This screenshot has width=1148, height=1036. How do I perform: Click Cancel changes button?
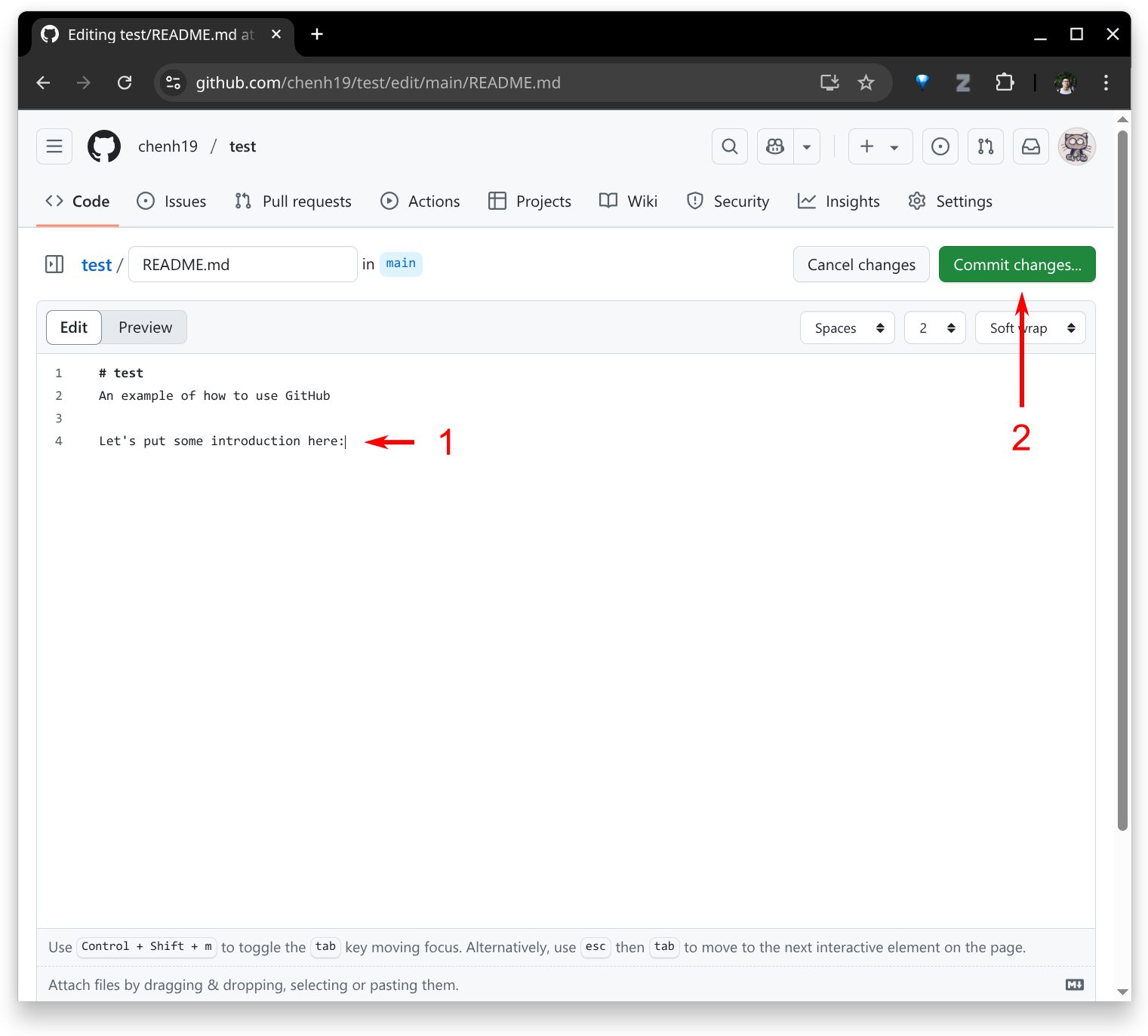(861, 264)
